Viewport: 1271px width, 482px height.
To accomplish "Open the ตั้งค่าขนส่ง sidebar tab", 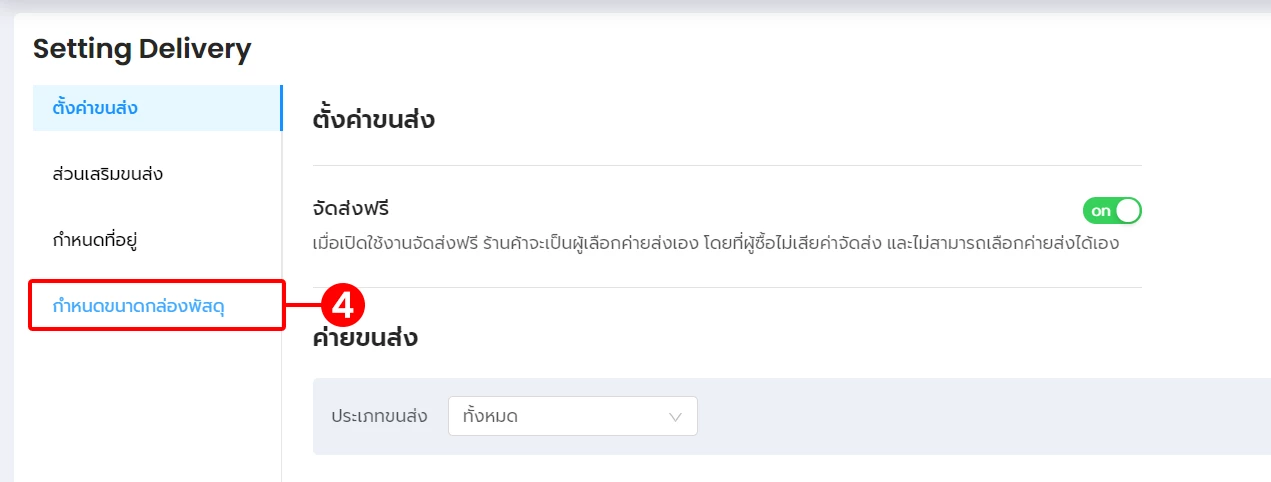I will [x=157, y=108].
